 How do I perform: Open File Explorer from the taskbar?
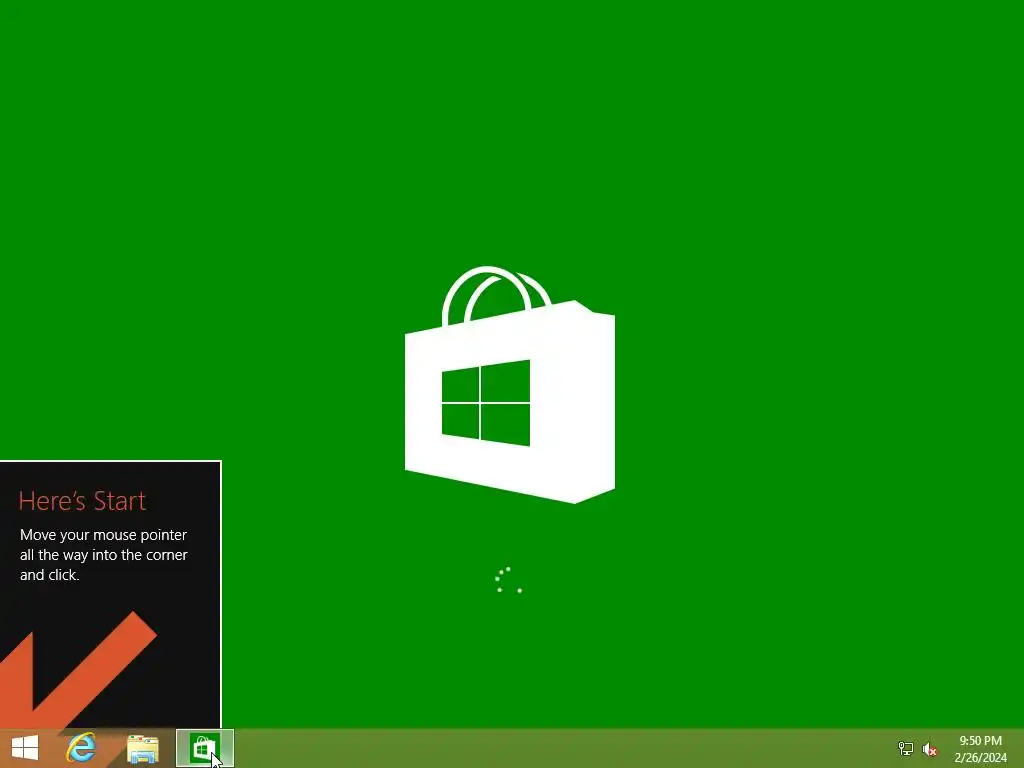143,748
